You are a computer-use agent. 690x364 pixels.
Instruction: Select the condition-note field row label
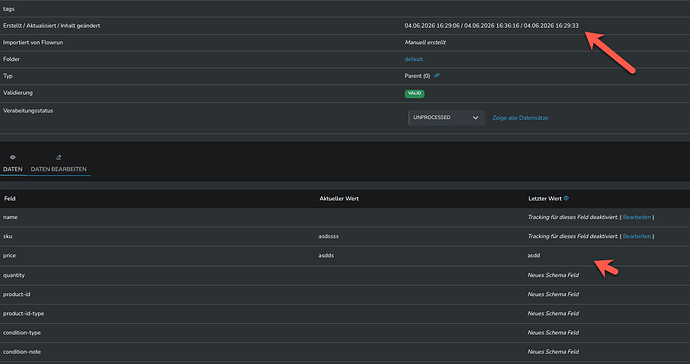click(22, 352)
